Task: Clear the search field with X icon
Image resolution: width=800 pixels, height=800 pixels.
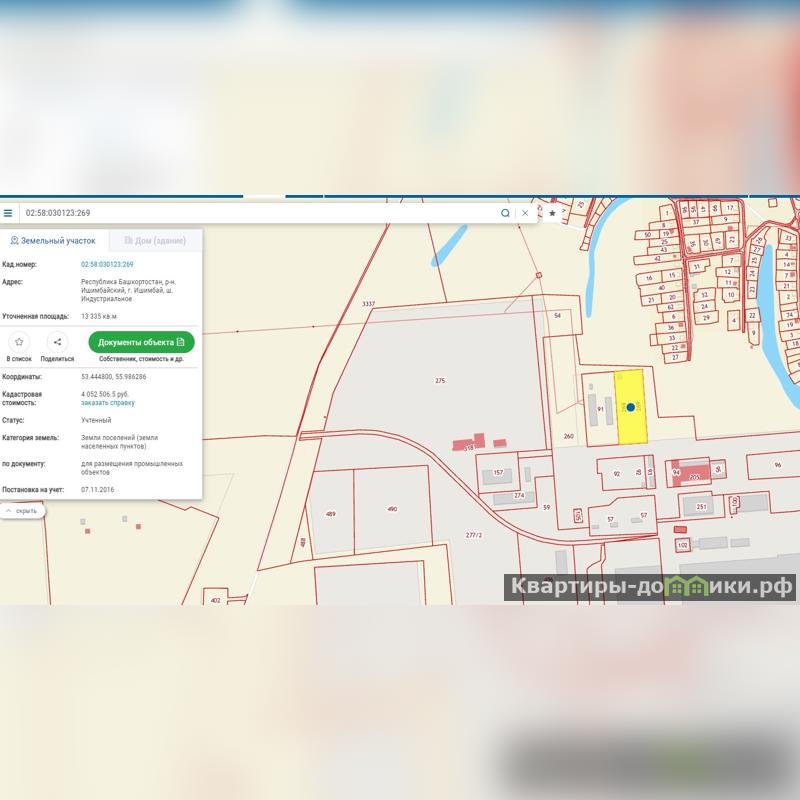Action: coord(525,213)
